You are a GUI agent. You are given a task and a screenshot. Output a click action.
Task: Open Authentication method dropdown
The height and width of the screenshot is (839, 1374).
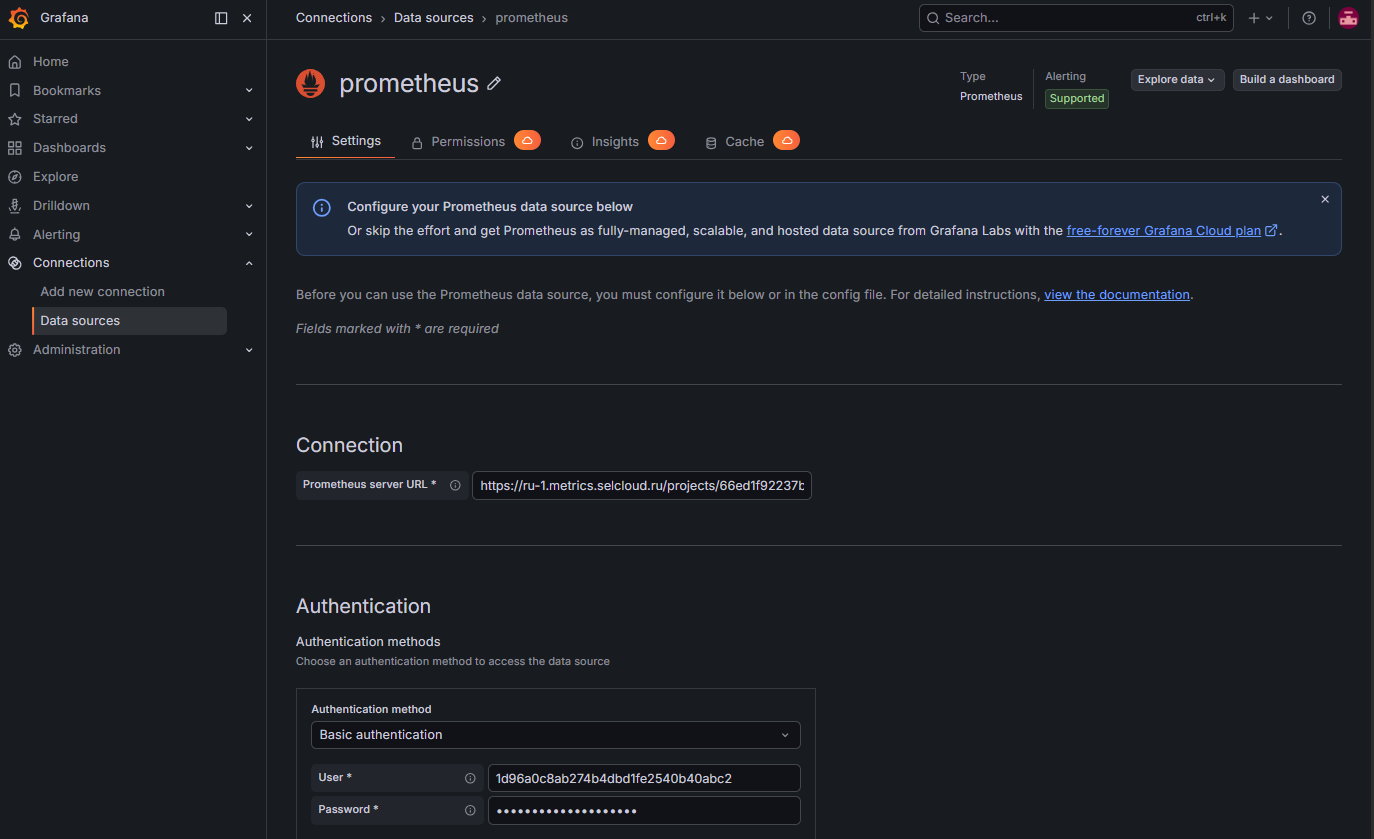click(556, 735)
